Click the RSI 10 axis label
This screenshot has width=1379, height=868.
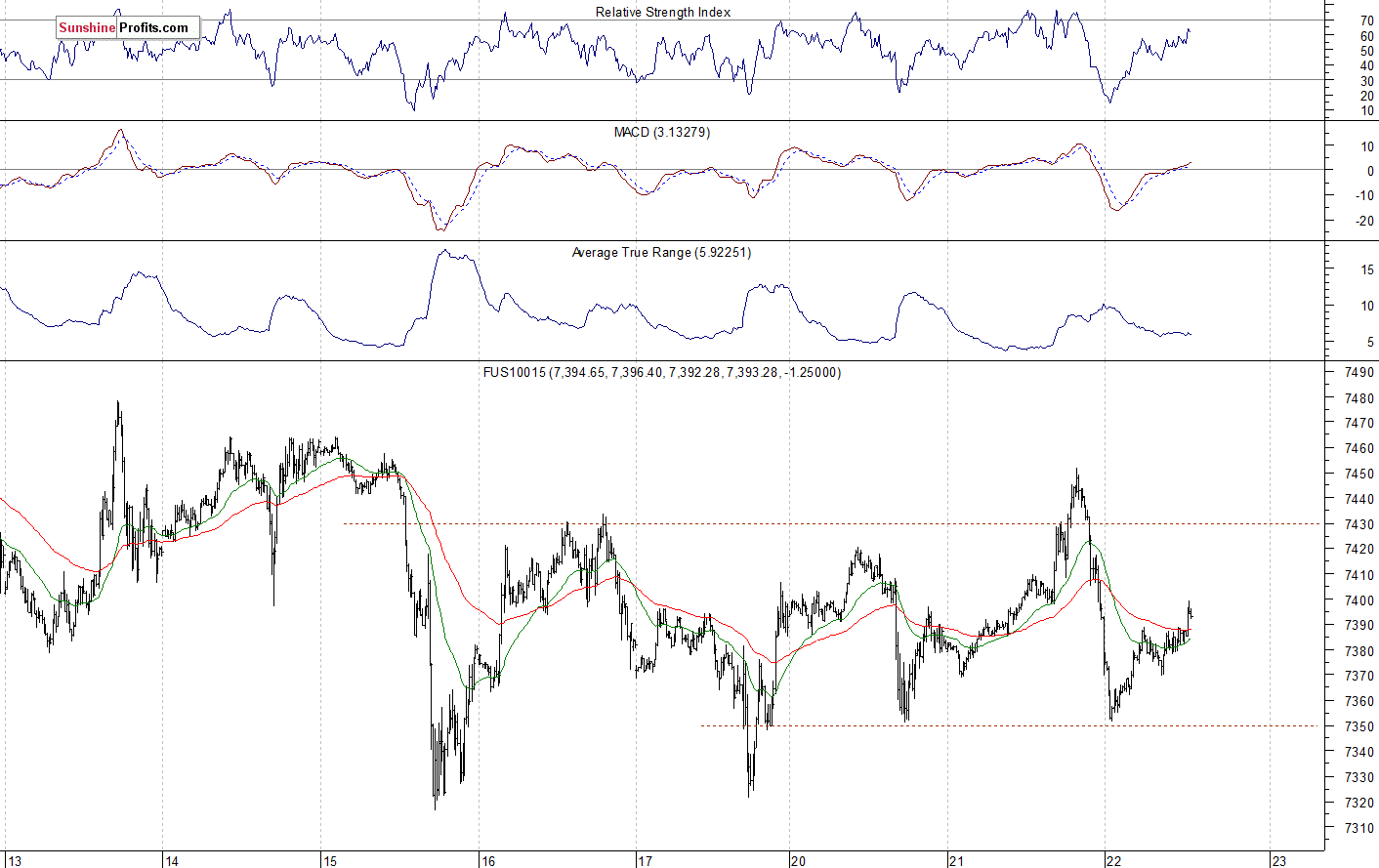pos(1367,111)
